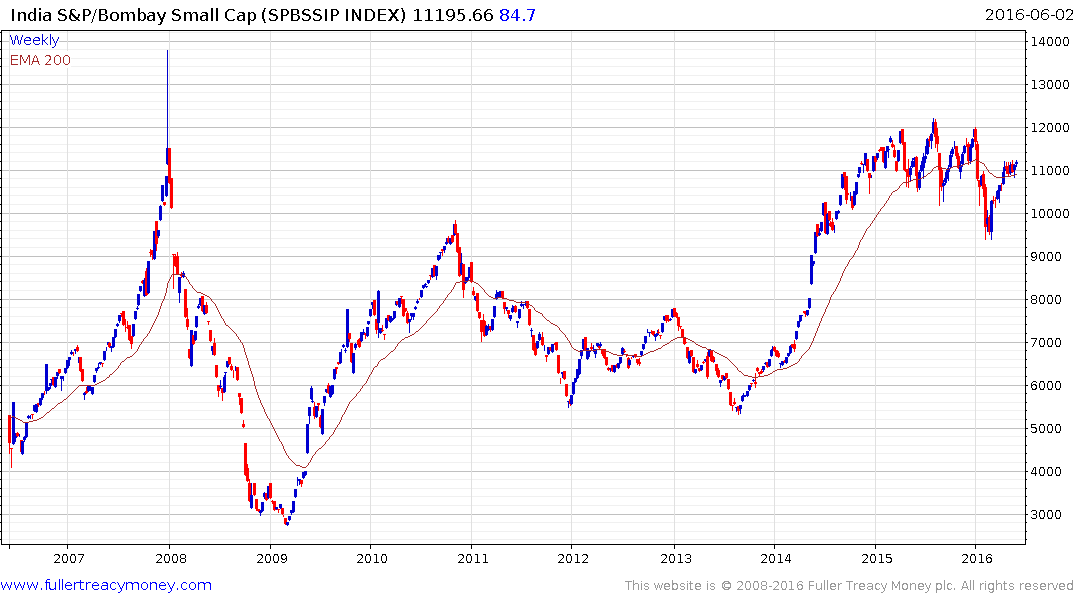Click the 2010 x-axis label
Image resolution: width=1075 pixels, height=600 pixels.
coord(372,558)
